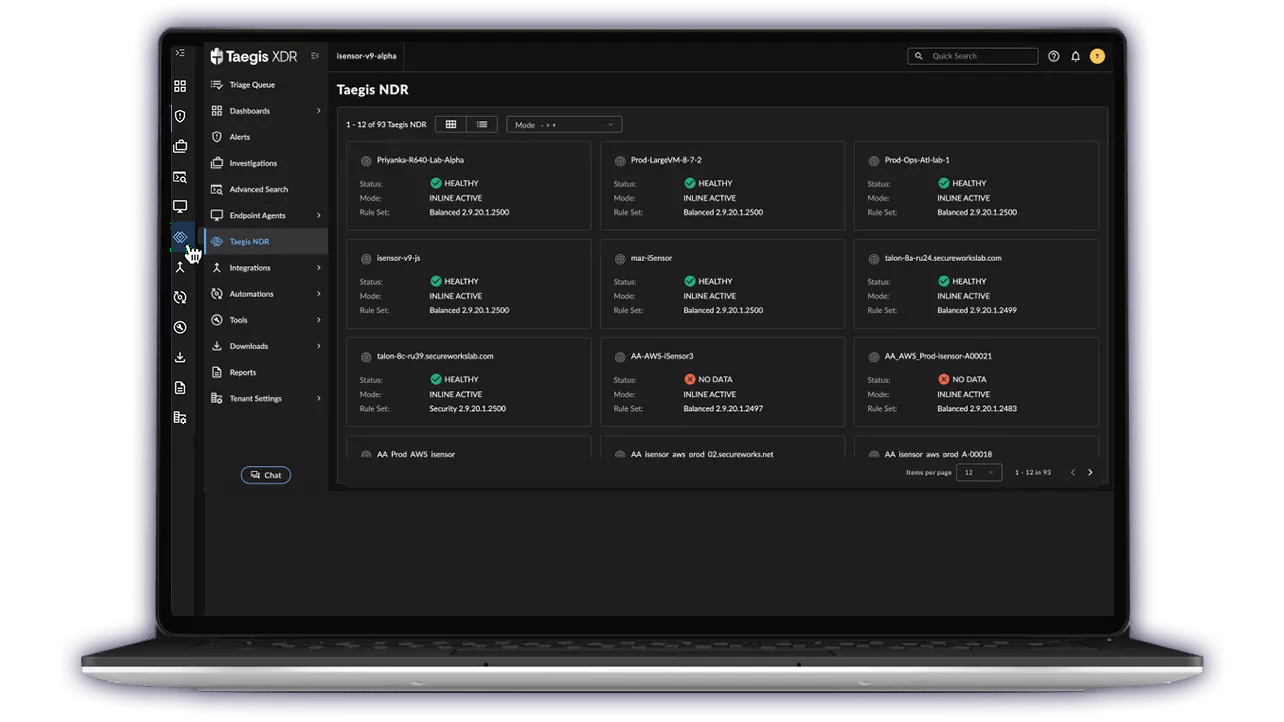Switch to grid view
1284x722 pixels.
click(451, 124)
